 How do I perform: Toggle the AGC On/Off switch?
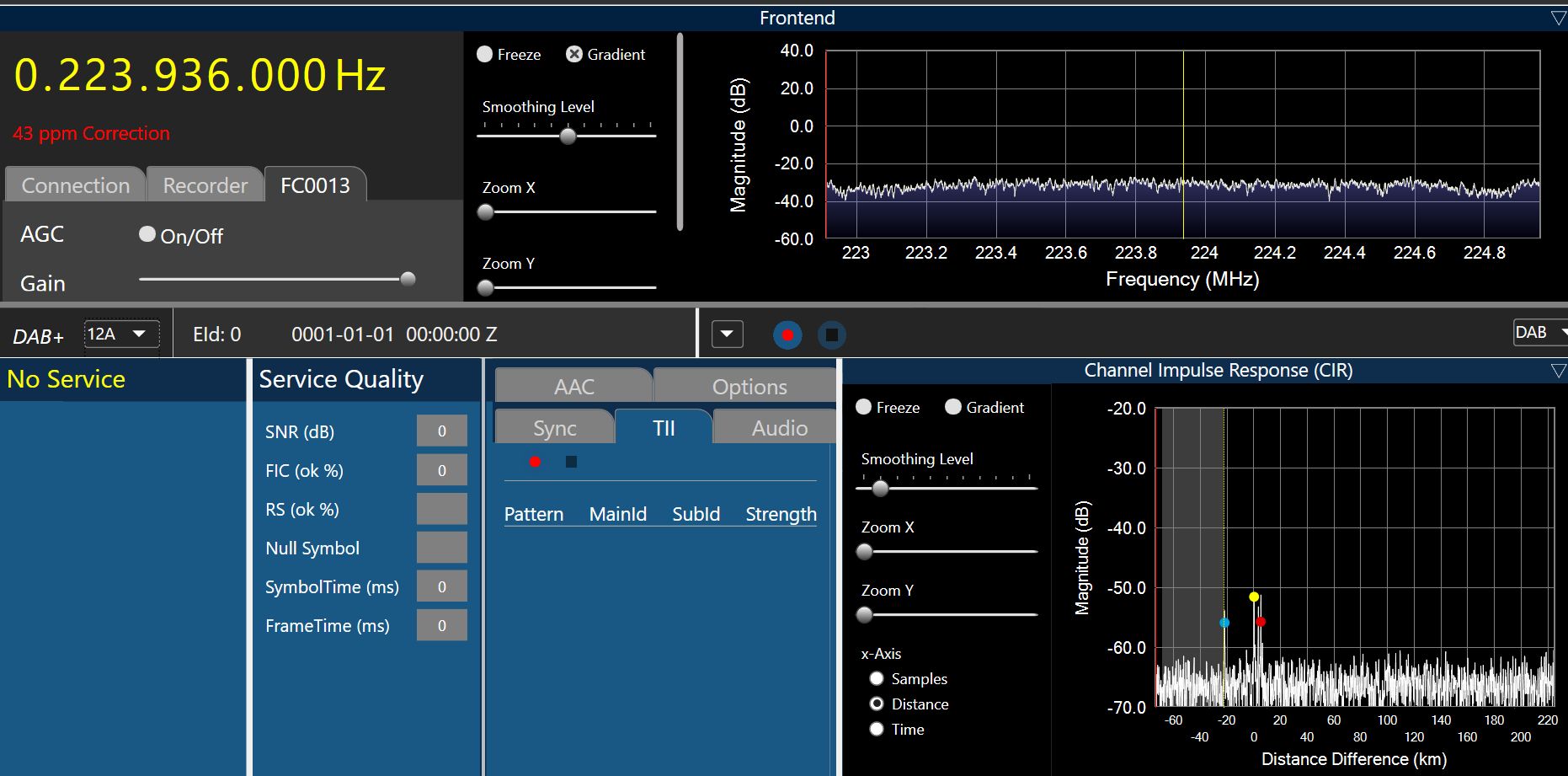coord(147,234)
